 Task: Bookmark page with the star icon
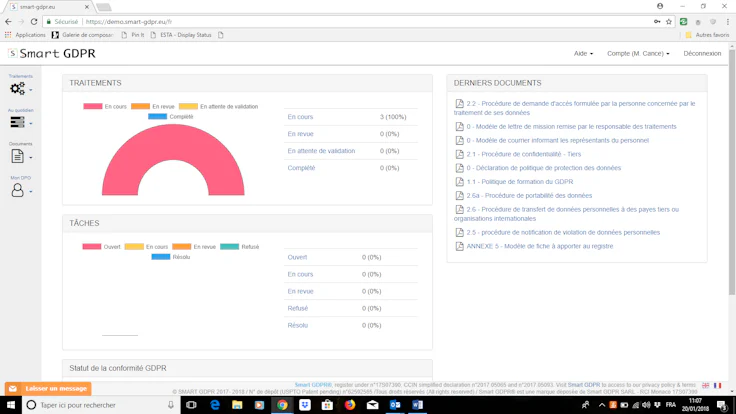coord(668,22)
